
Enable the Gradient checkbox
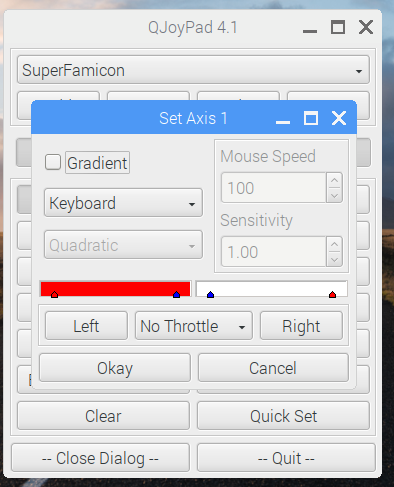point(53,162)
